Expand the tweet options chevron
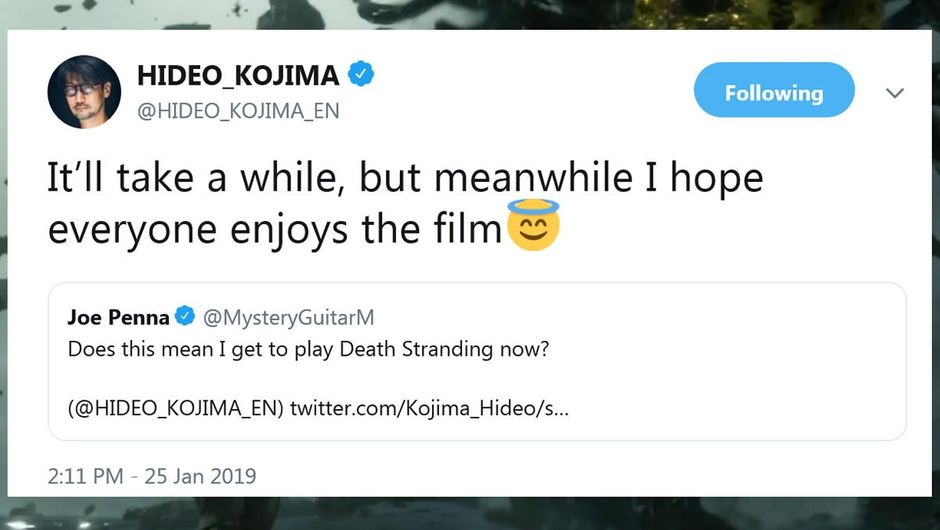 [895, 93]
